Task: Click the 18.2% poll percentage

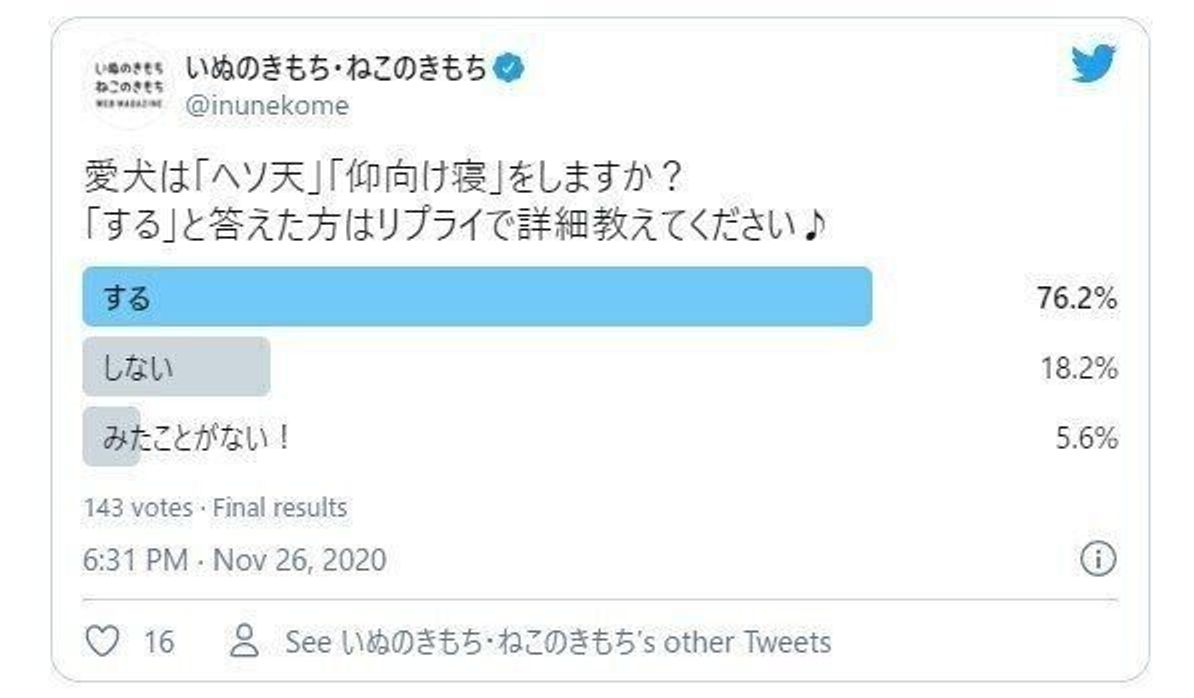Action: pyautogui.click(x=1076, y=368)
